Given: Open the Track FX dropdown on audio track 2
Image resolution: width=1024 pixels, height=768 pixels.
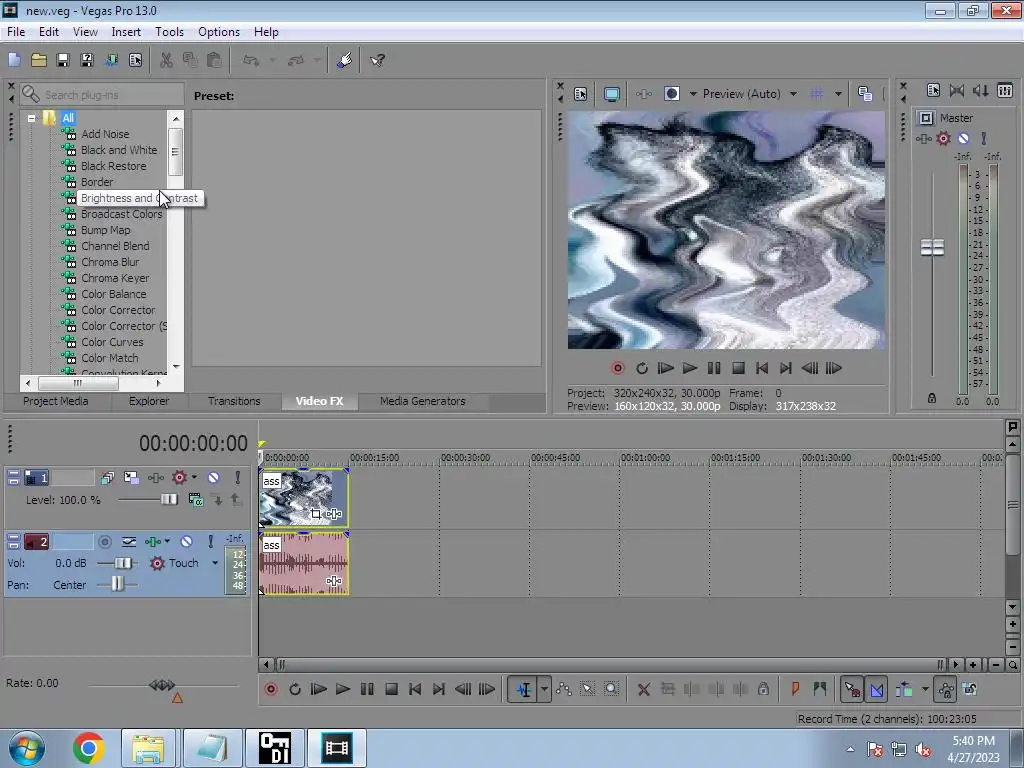Looking at the screenshot, I should click(x=167, y=541).
